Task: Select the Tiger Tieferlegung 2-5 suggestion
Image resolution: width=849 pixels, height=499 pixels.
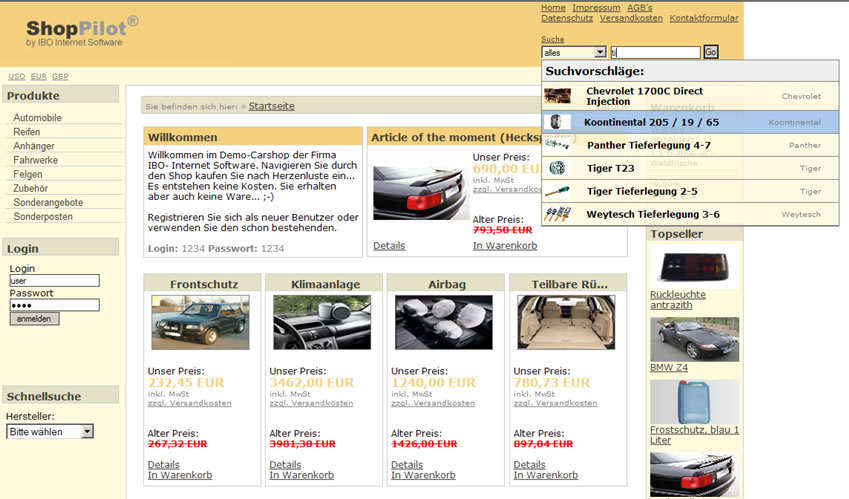Action: 690,191
